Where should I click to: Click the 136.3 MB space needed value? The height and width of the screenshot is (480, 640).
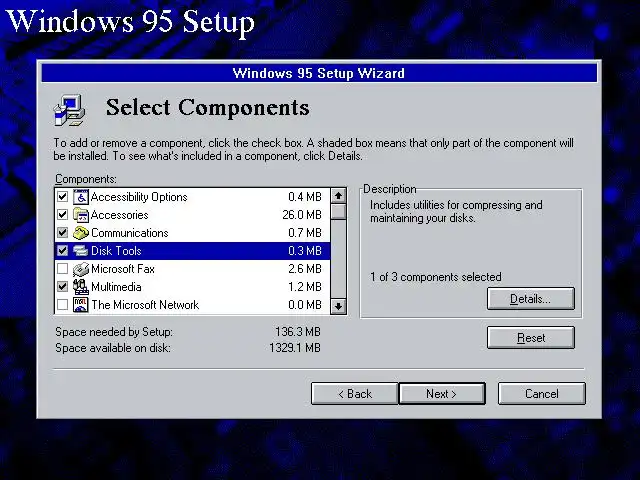click(298, 331)
